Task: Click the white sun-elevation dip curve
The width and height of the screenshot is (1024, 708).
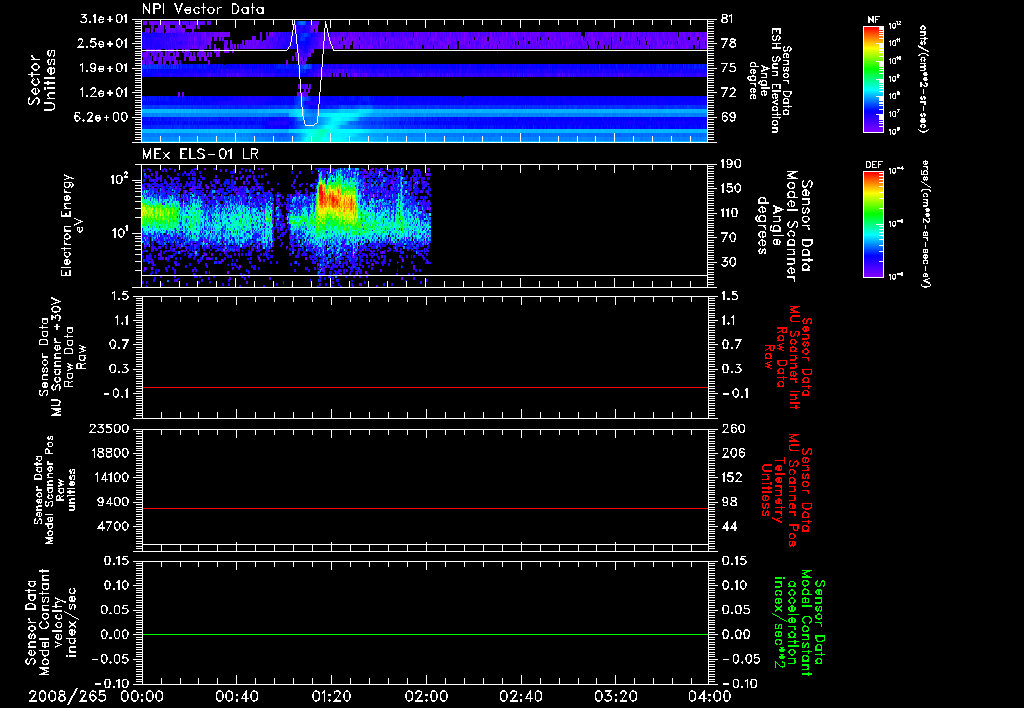Action: pos(310,72)
